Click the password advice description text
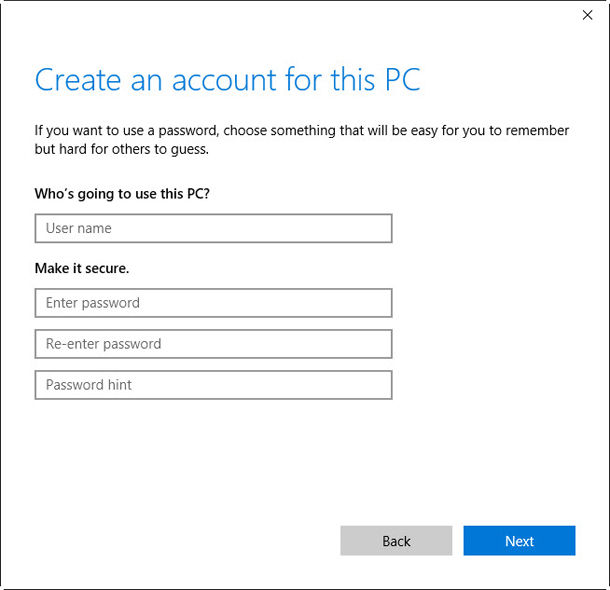610x590 pixels. [x=300, y=140]
